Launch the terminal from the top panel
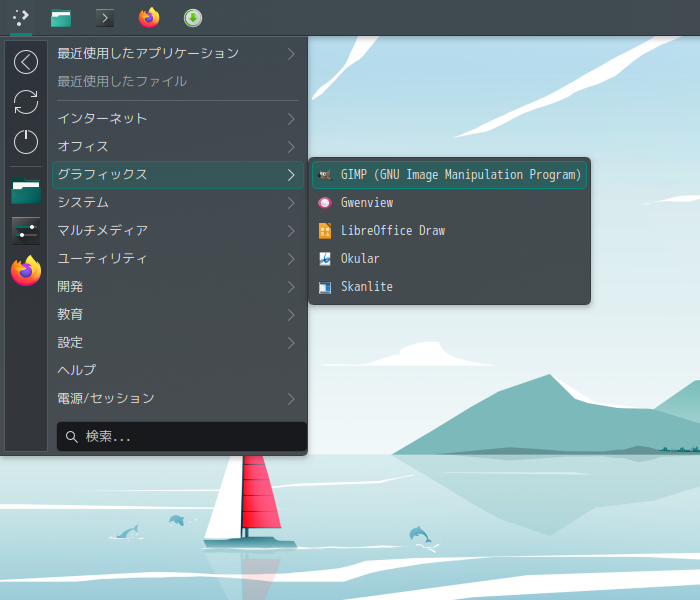The image size is (700, 600). point(105,18)
